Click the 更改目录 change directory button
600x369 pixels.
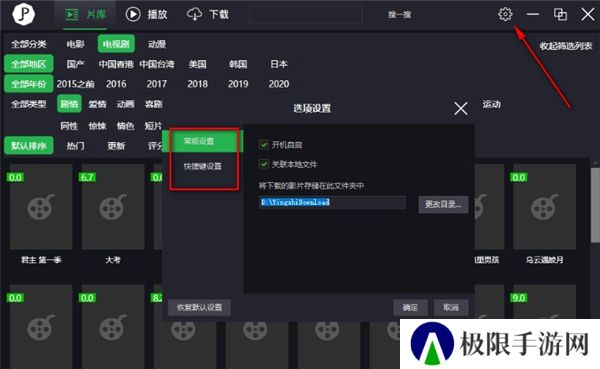(x=443, y=204)
